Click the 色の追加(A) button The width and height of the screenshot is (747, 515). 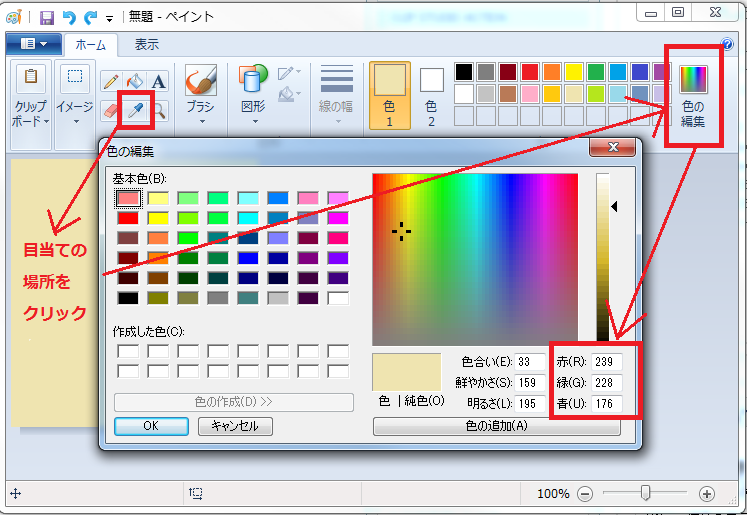(496, 426)
